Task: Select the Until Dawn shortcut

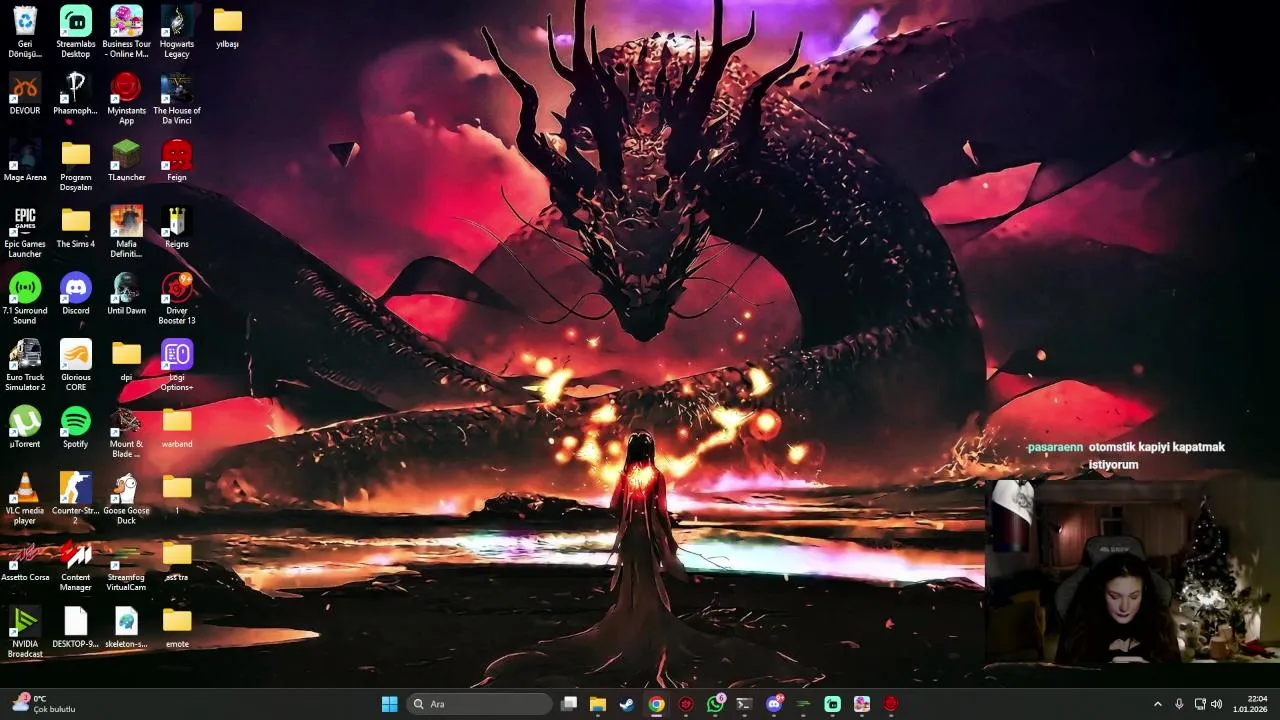Action: [x=126, y=294]
